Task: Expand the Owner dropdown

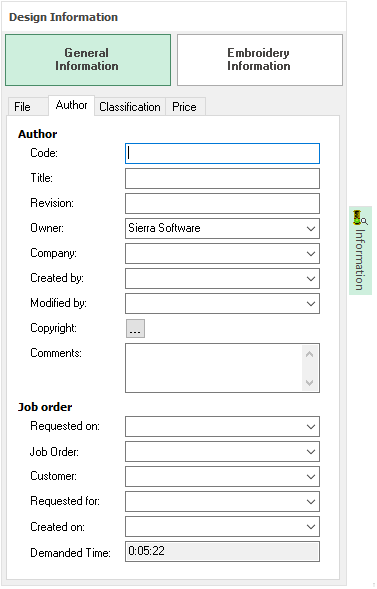Action: coord(311,229)
